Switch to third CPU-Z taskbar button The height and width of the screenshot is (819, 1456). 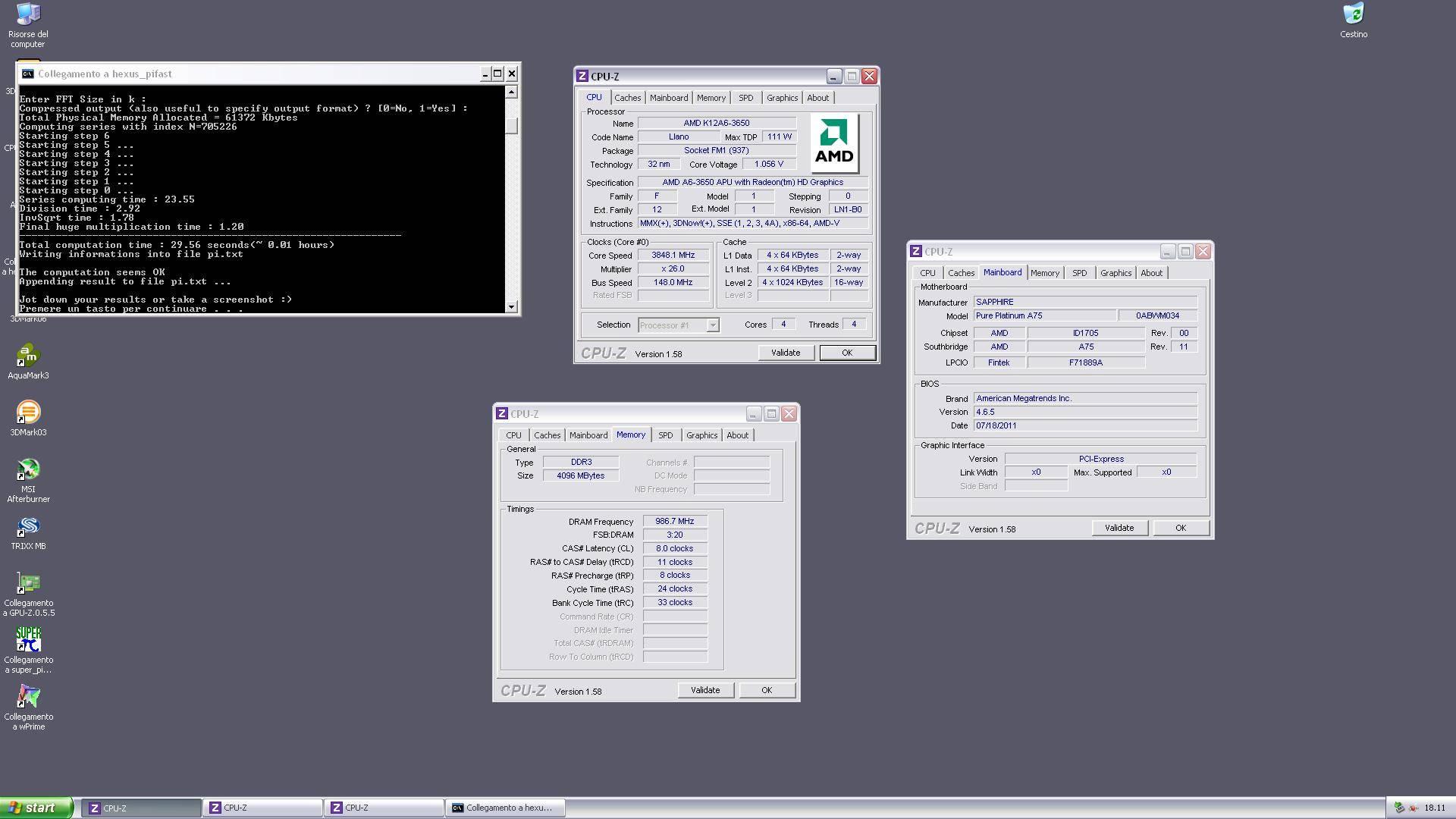pos(384,808)
